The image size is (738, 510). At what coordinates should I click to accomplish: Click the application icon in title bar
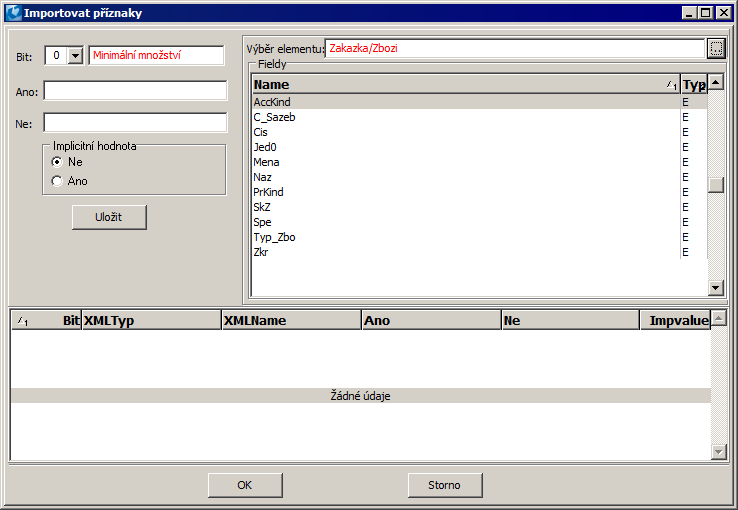pyautogui.click(x=14, y=13)
